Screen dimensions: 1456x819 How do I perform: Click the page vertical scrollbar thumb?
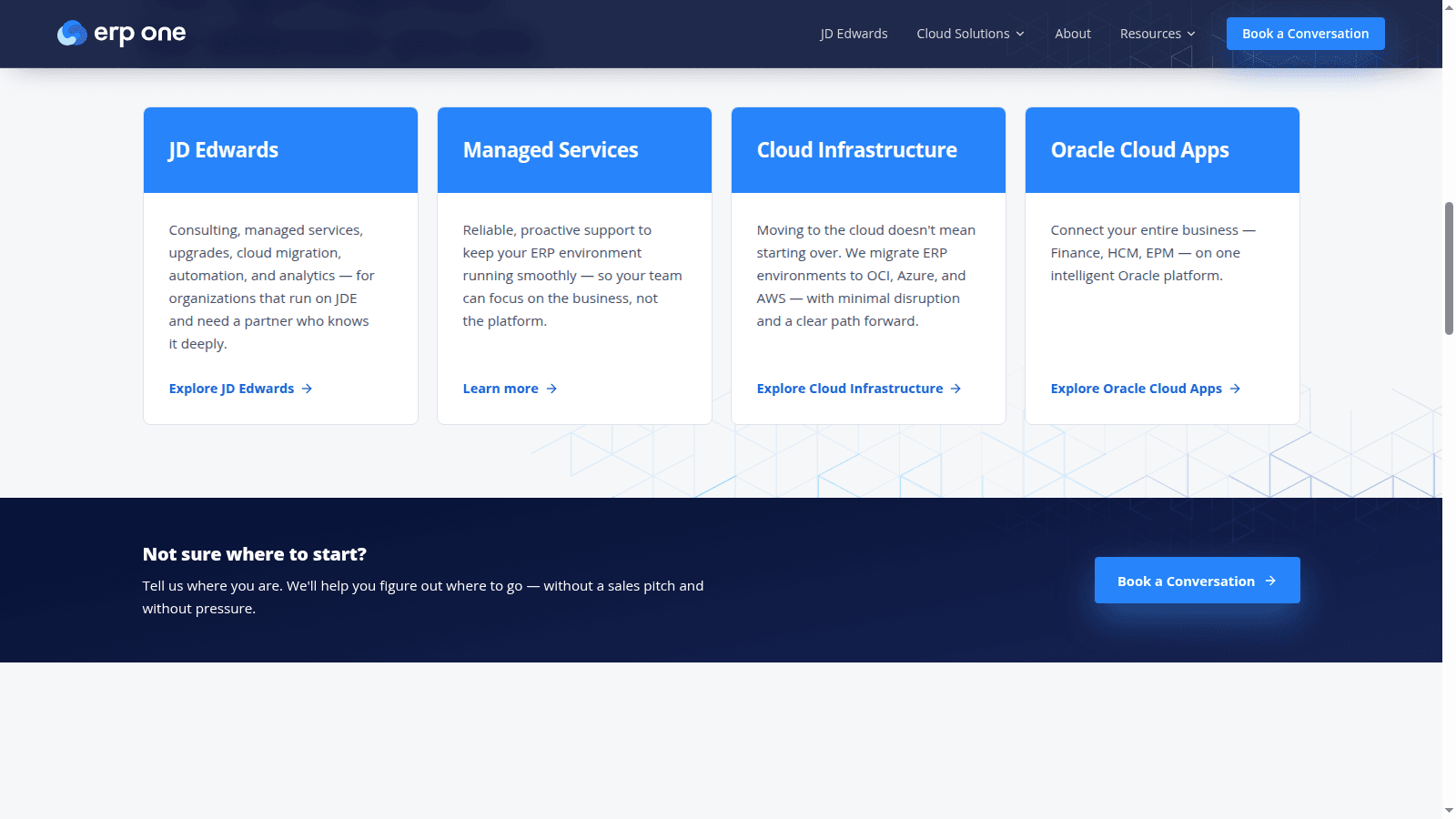click(x=1449, y=268)
